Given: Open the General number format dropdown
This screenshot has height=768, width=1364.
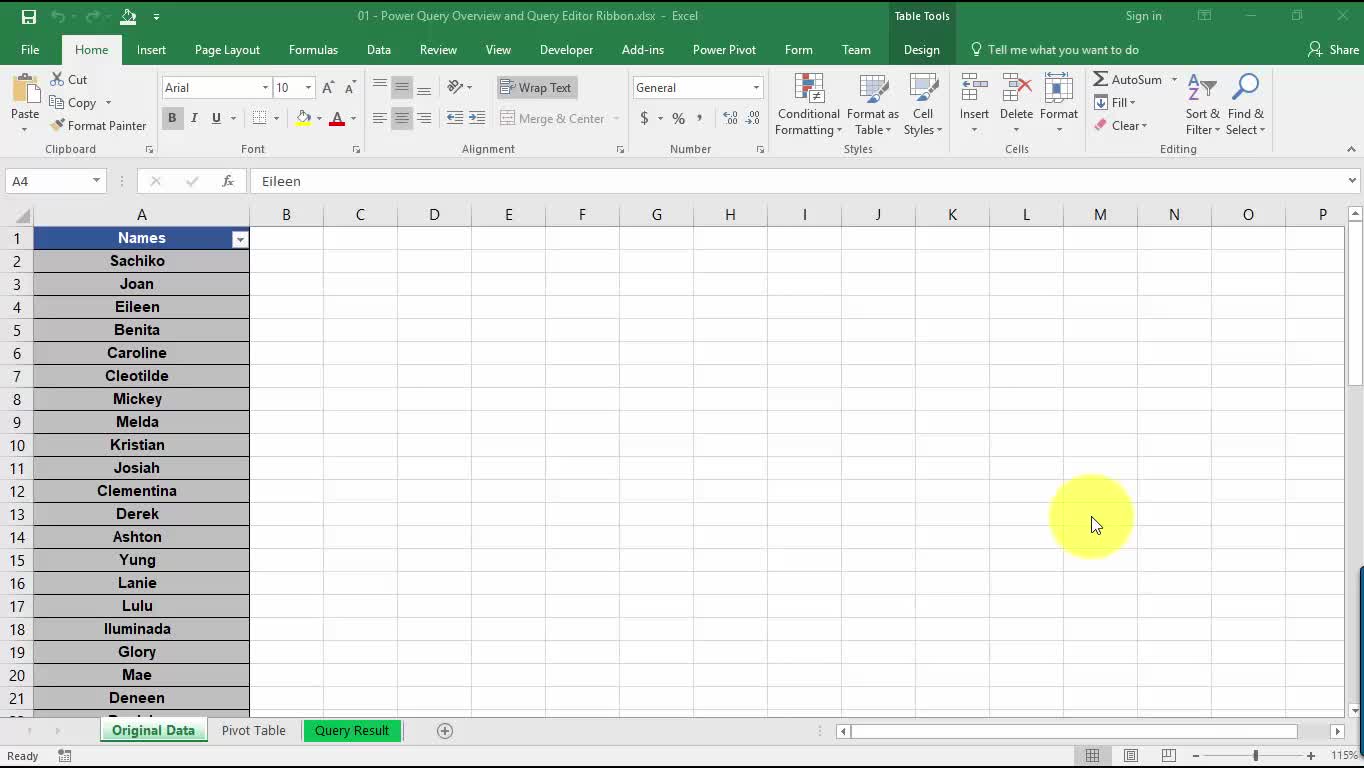Looking at the screenshot, I should (x=756, y=88).
